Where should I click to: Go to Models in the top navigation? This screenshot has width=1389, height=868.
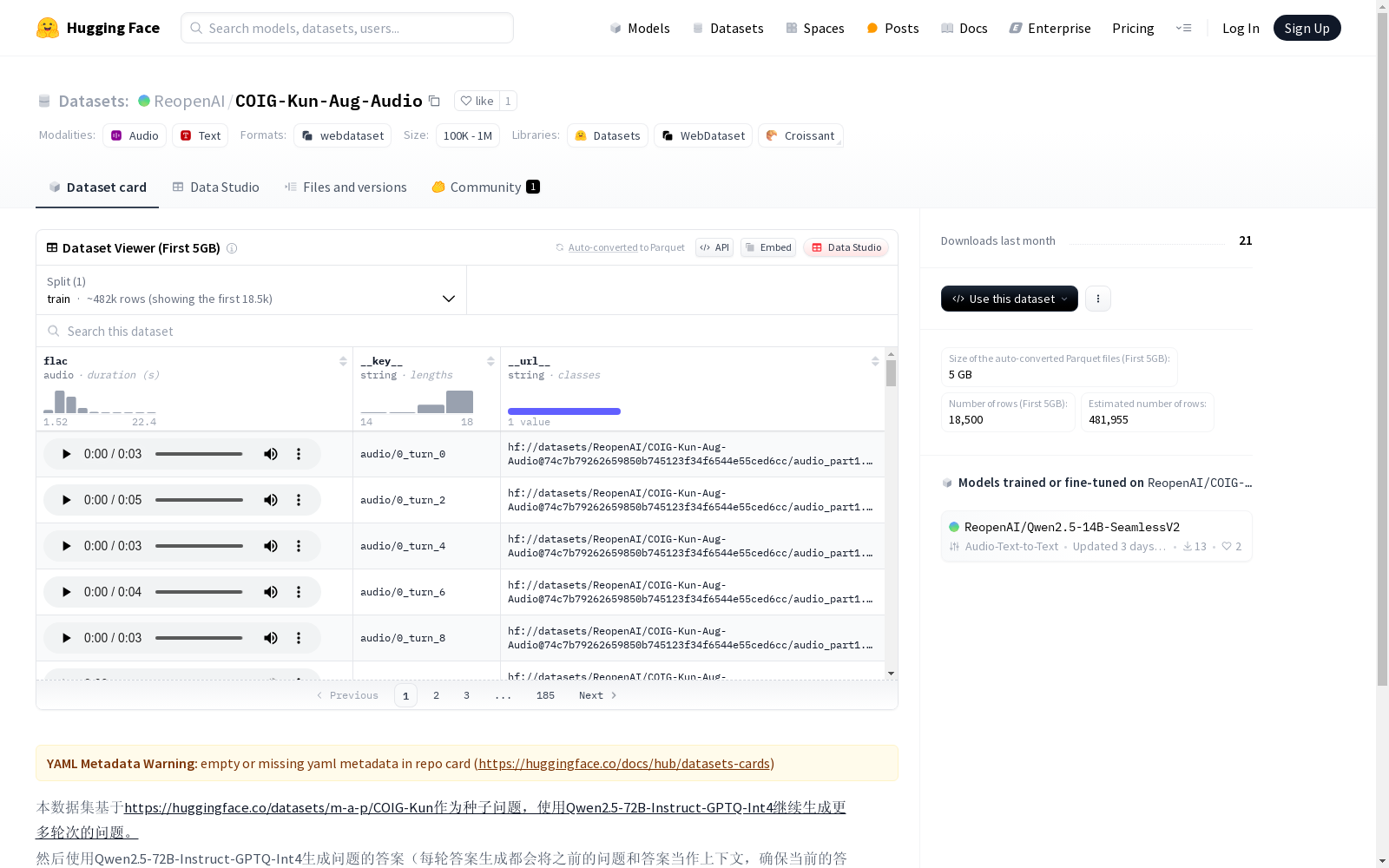[x=640, y=28]
